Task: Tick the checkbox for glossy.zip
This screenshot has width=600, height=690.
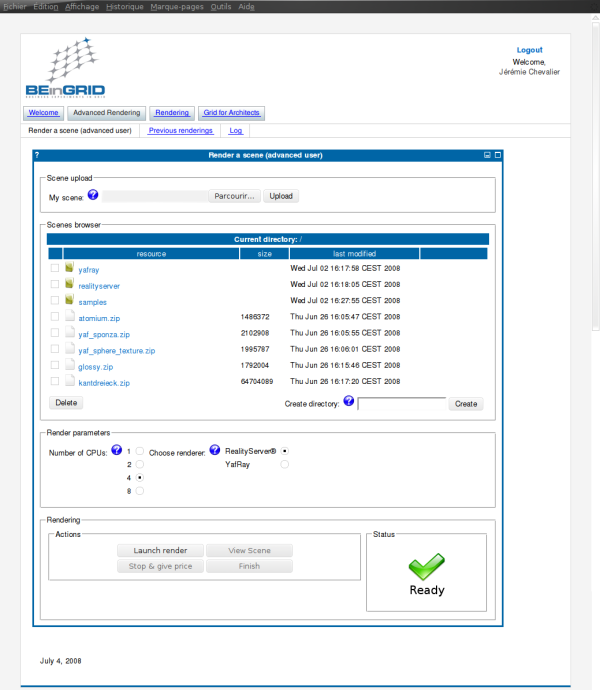Action: point(55,366)
